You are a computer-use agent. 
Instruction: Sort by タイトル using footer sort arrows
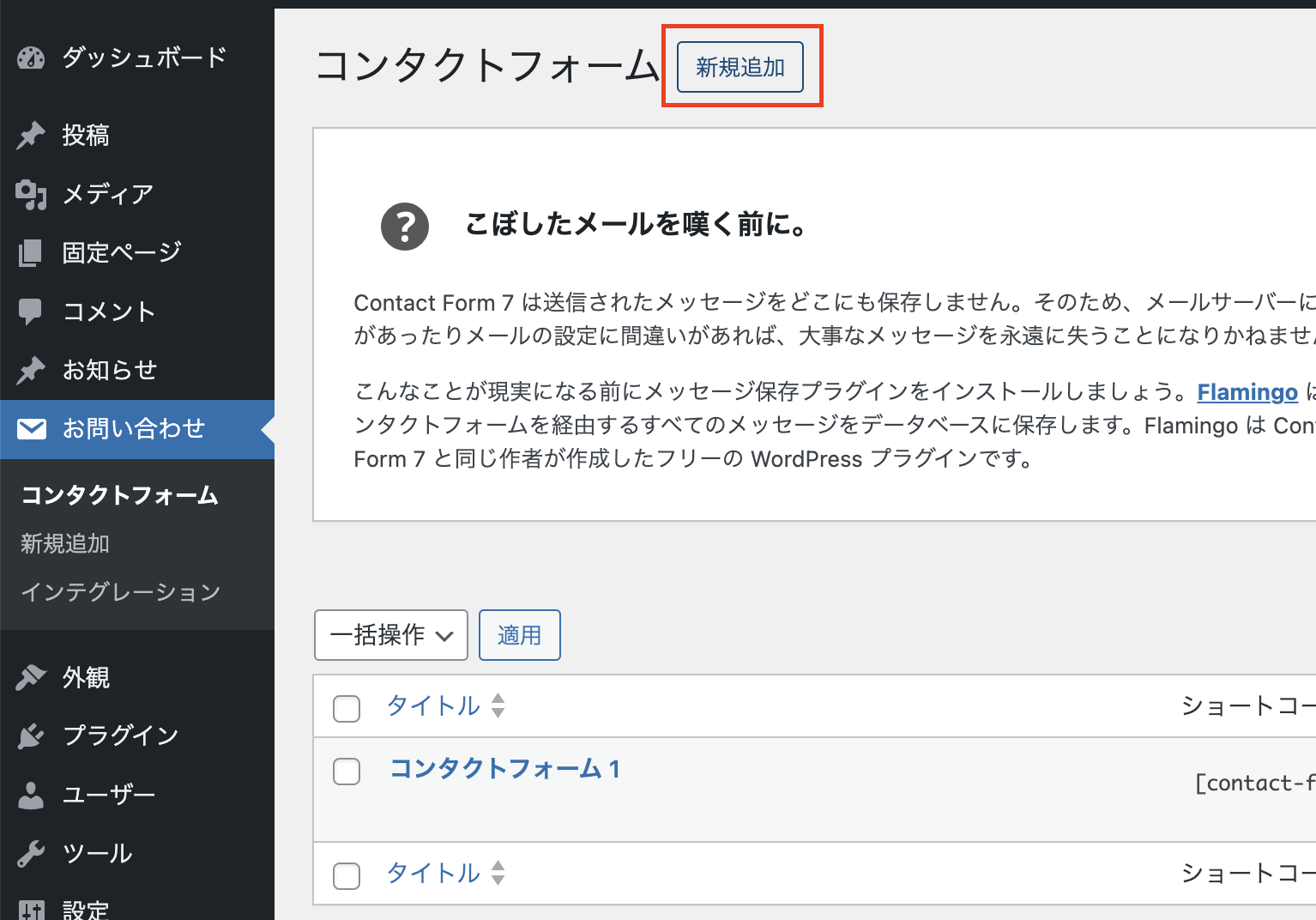click(x=498, y=873)
